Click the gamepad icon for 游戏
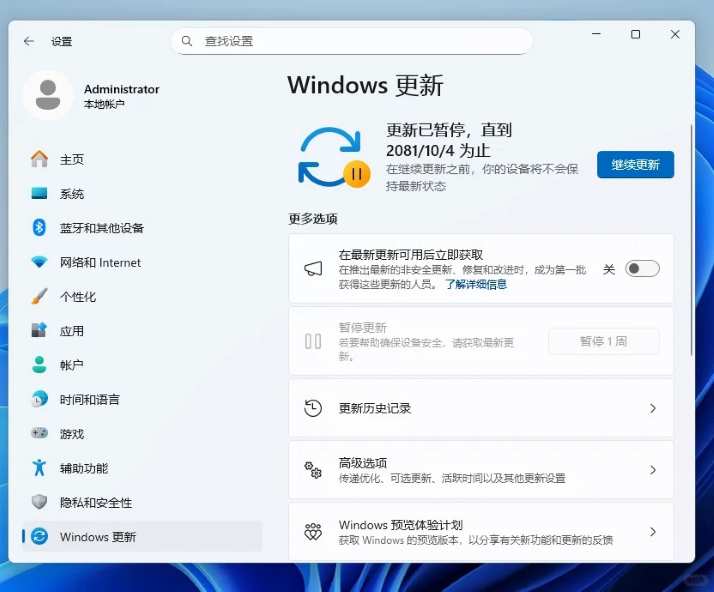Screen dimensions: 714x592 tap(39, 433)
